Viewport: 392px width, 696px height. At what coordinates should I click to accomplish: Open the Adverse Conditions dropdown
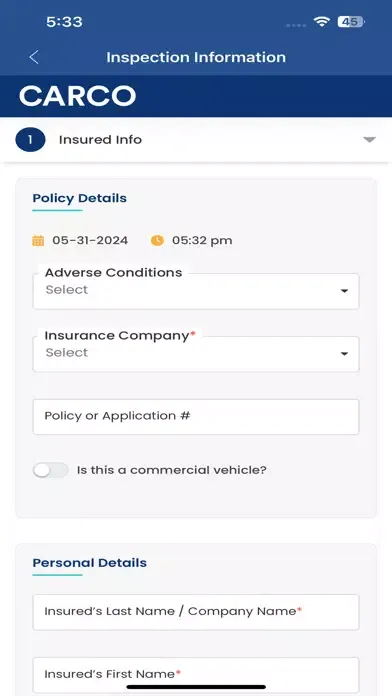pyautogui.click(x=196, y=291)
